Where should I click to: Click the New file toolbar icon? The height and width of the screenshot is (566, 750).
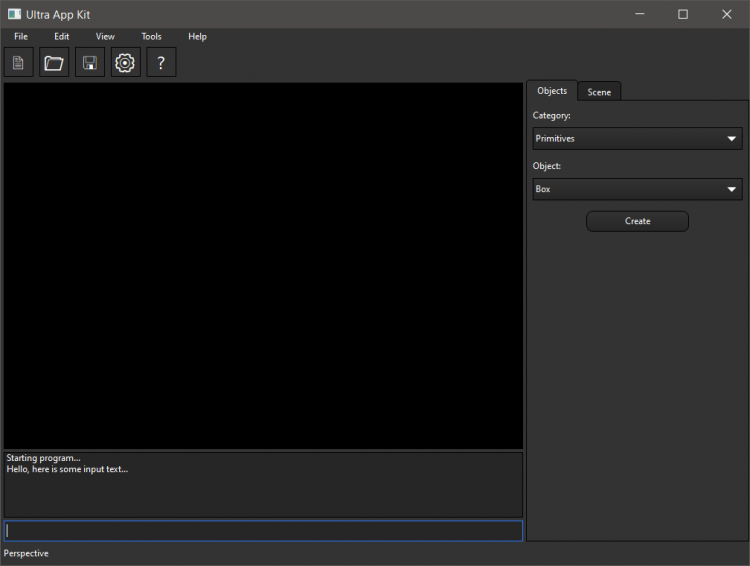[x=19, y=62]
